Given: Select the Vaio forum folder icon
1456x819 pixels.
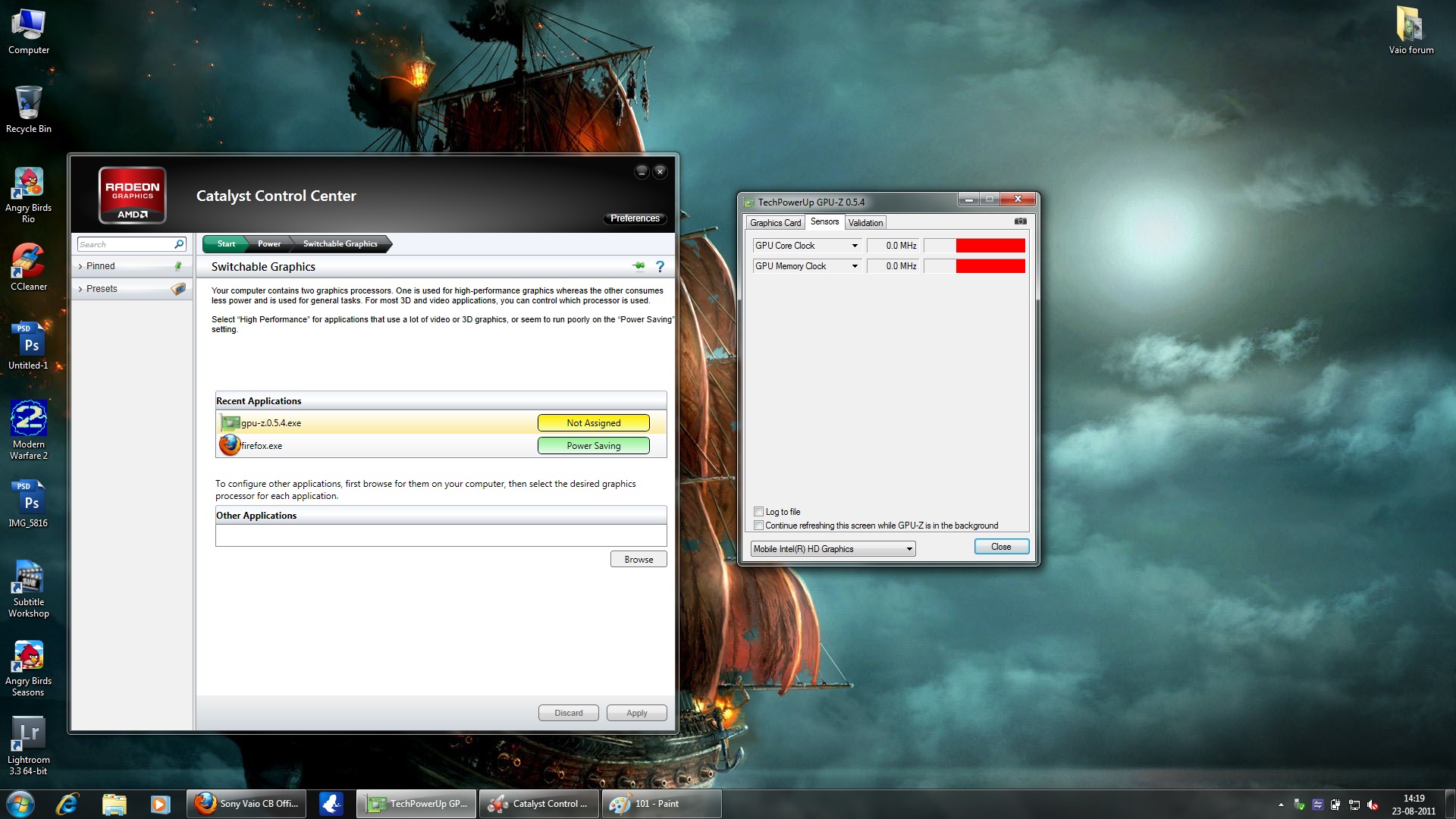Looking at the screenshot, I should (1411, 32).
